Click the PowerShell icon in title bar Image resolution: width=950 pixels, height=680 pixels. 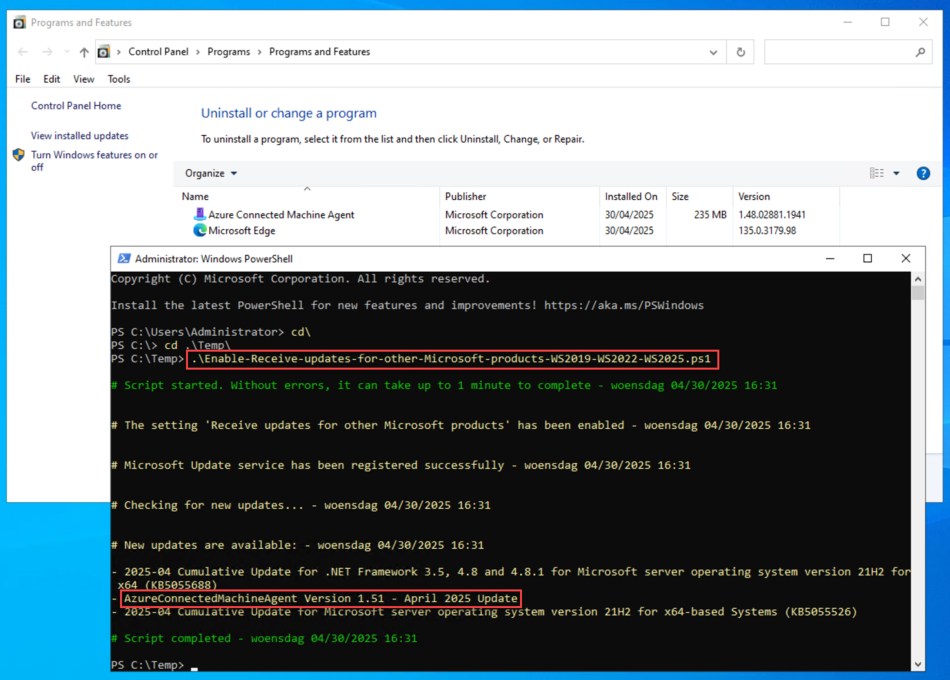tap(123, 258)
